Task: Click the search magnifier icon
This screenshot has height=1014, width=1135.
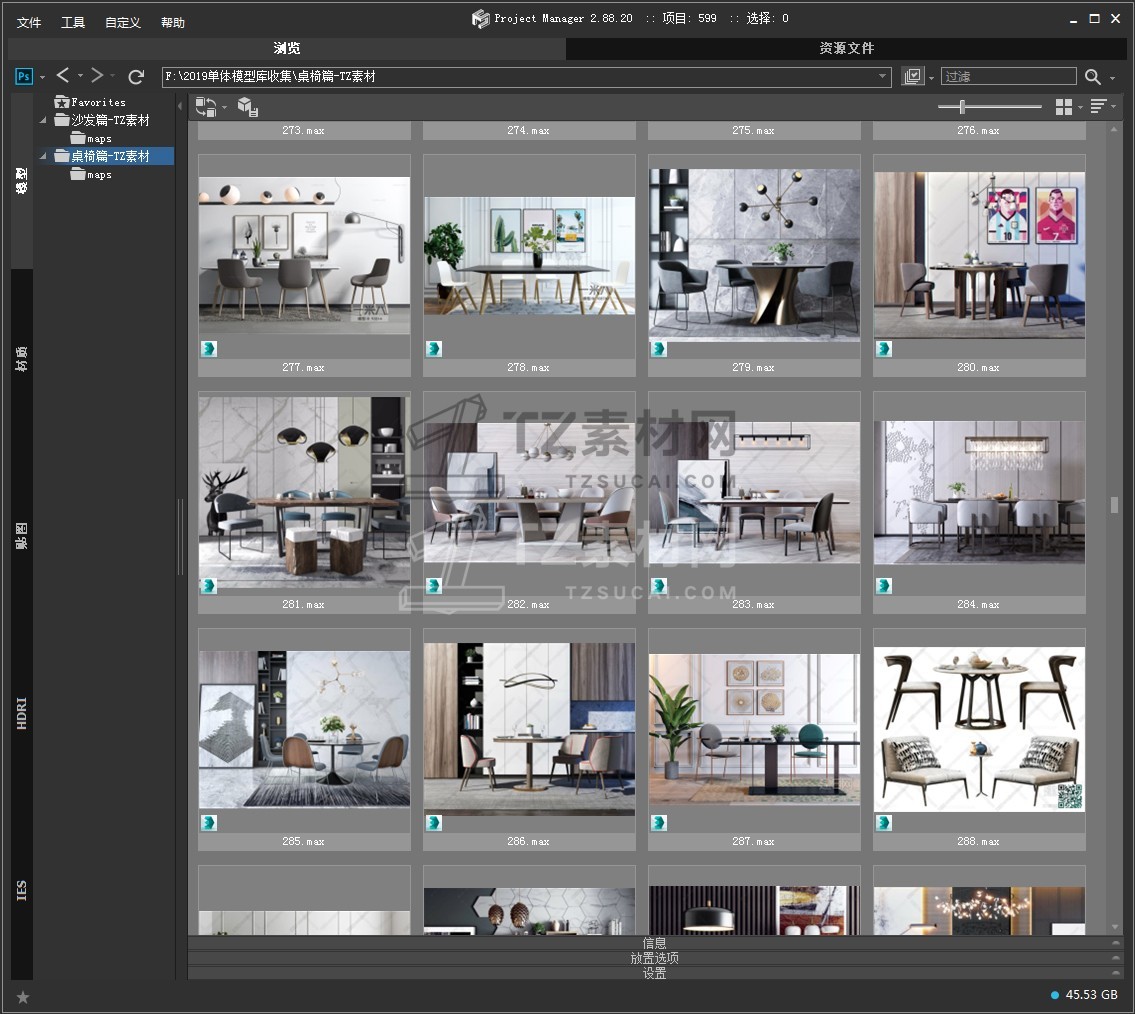Action: tap(1093, 77)
